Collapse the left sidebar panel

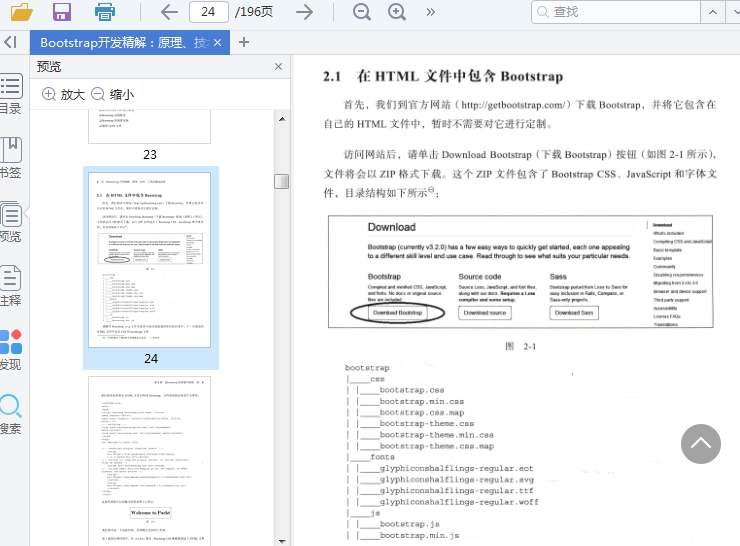pos(10,42)
